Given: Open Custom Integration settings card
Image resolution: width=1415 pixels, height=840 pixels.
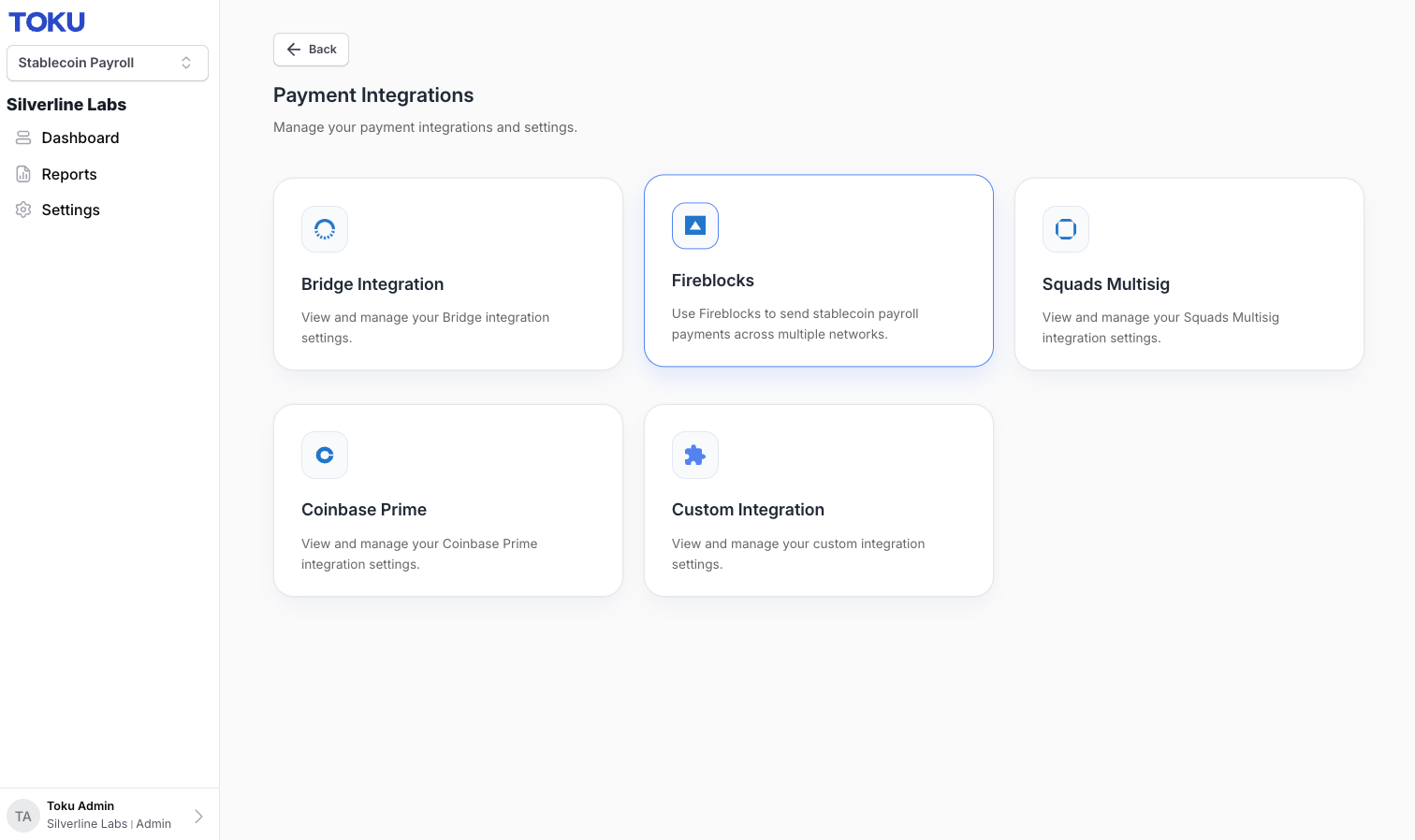Looking at the screenshot, I should pos(819,500).
